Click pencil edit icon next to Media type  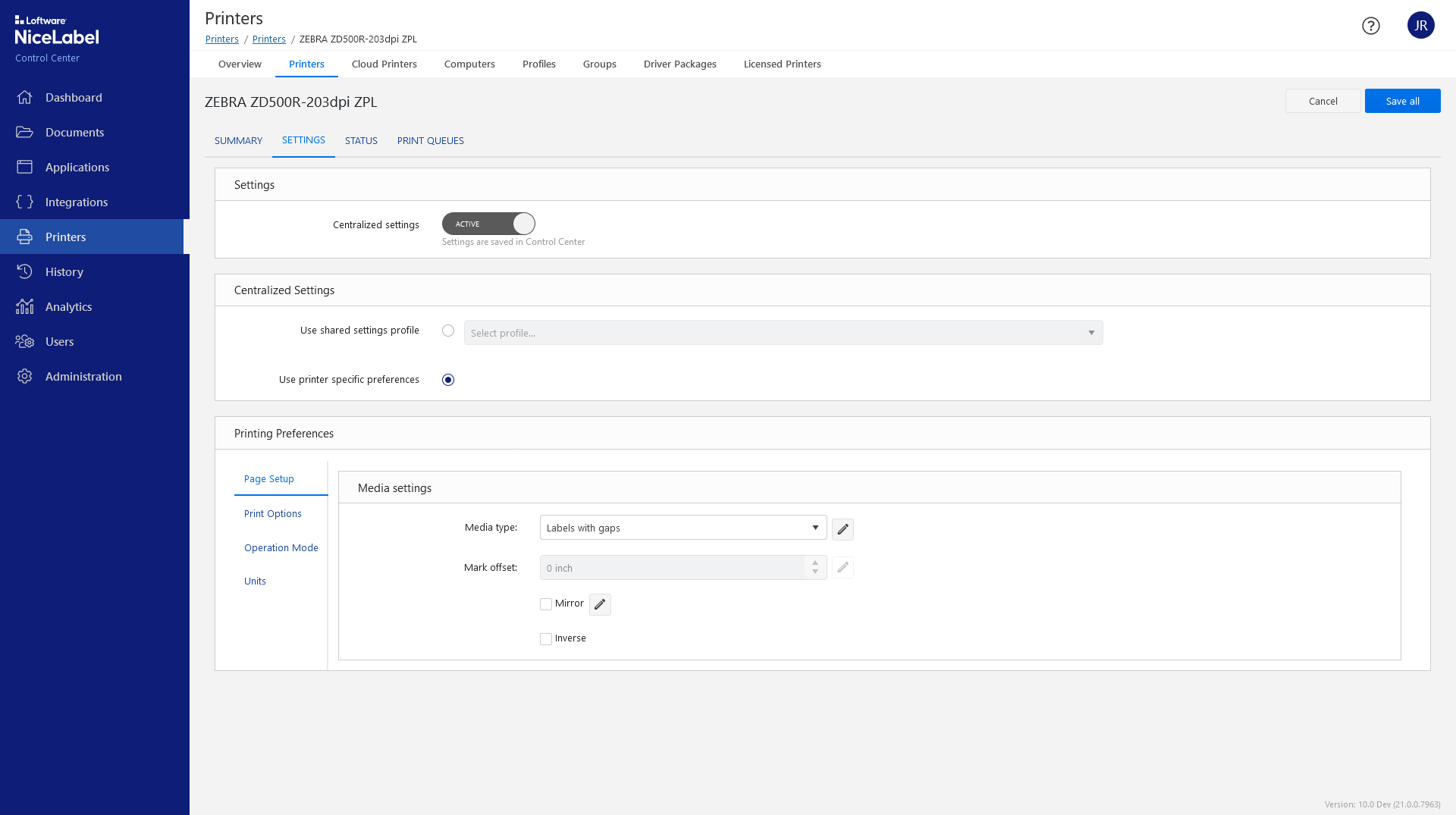843,529
